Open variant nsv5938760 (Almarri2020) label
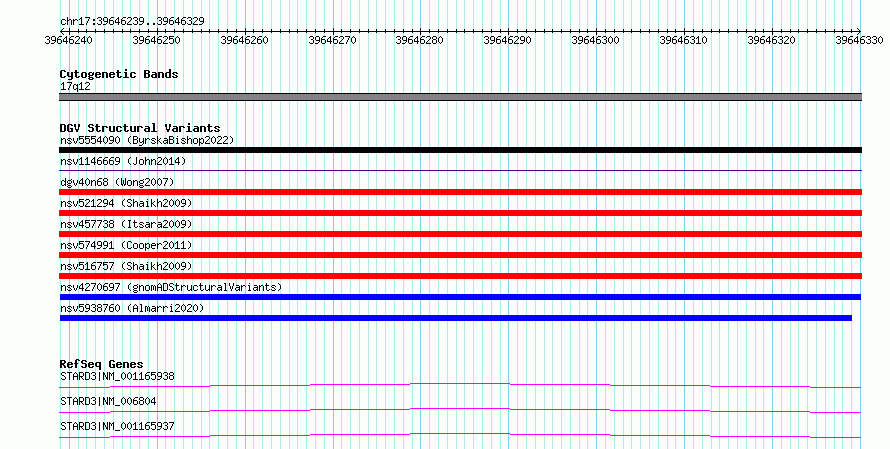 [x=132, y=308]
